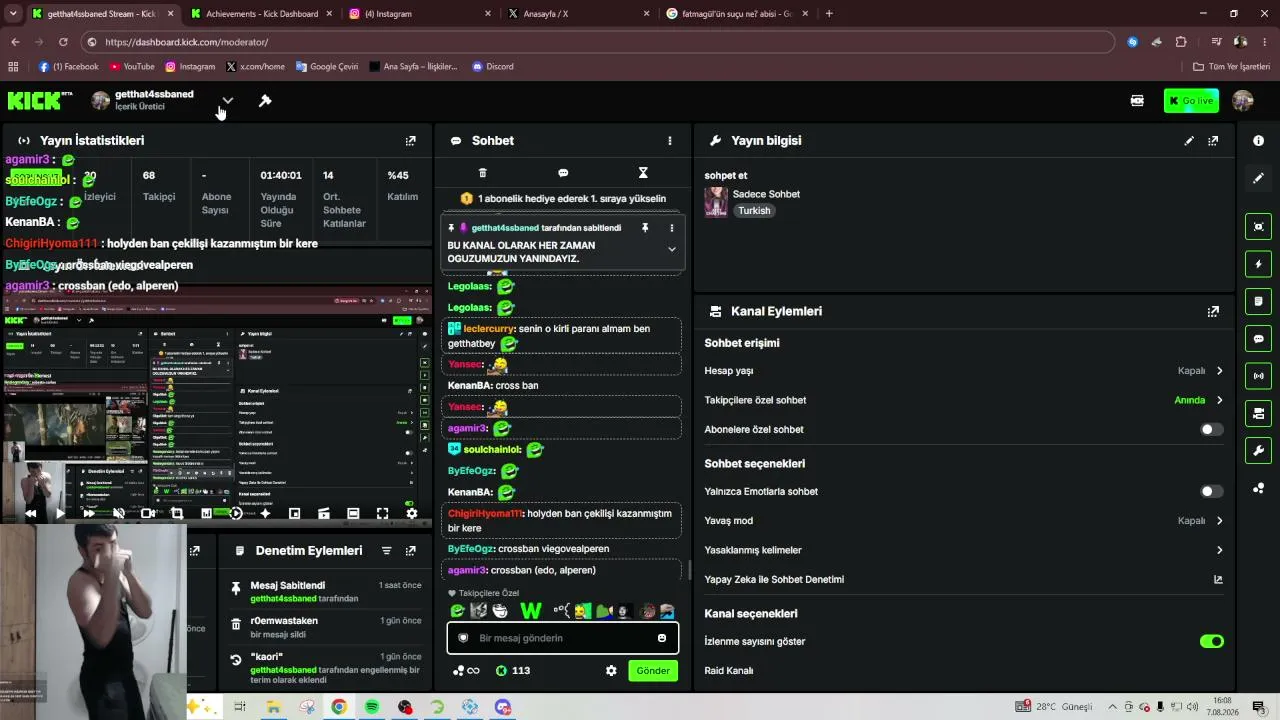1280x720 pixels.
Task: Focus the Bir mesaj gönderin input
Action: coord(563,638)
